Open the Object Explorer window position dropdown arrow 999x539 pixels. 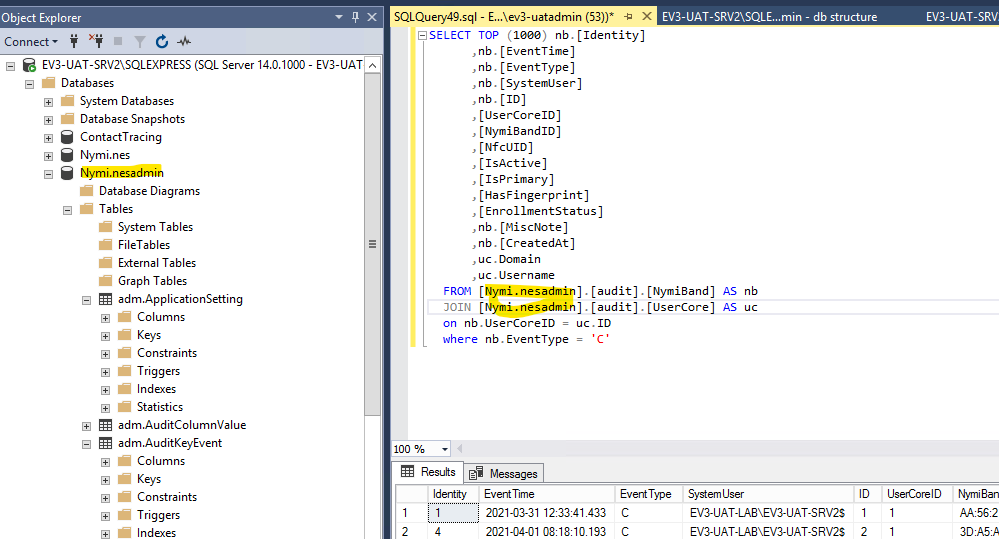339,17
